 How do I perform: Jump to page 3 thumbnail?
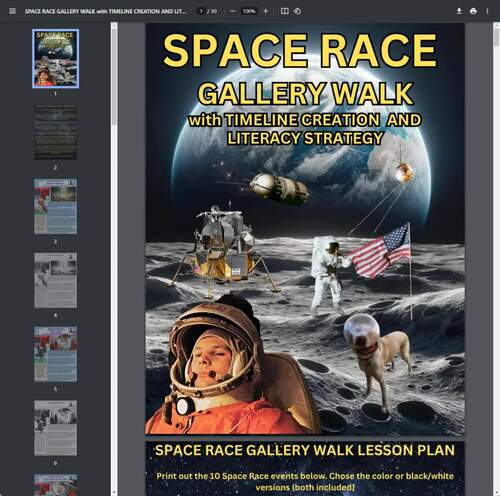tap(56, 206)
